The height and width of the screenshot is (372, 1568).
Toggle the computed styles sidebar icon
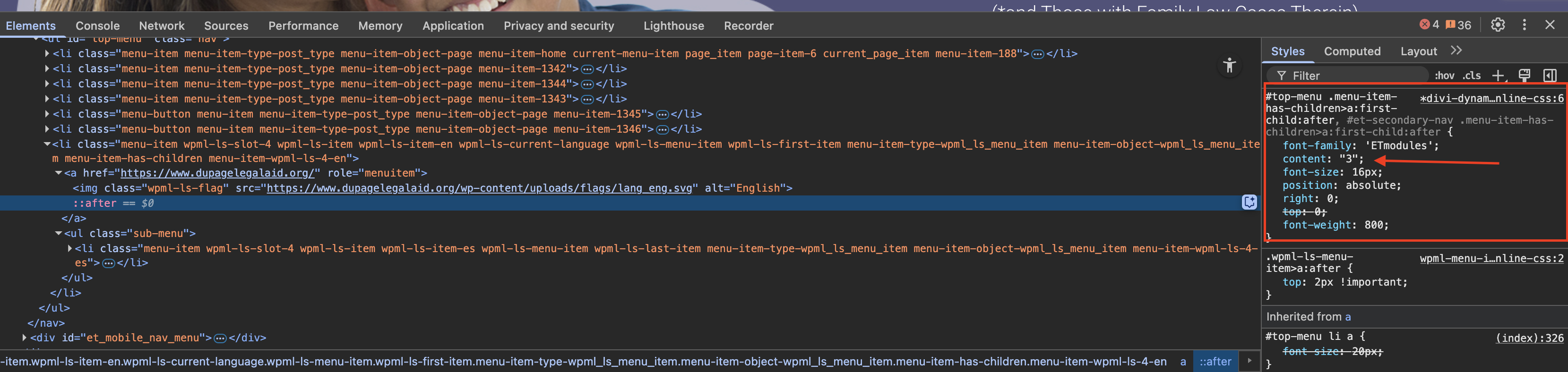coord(1550,76)
